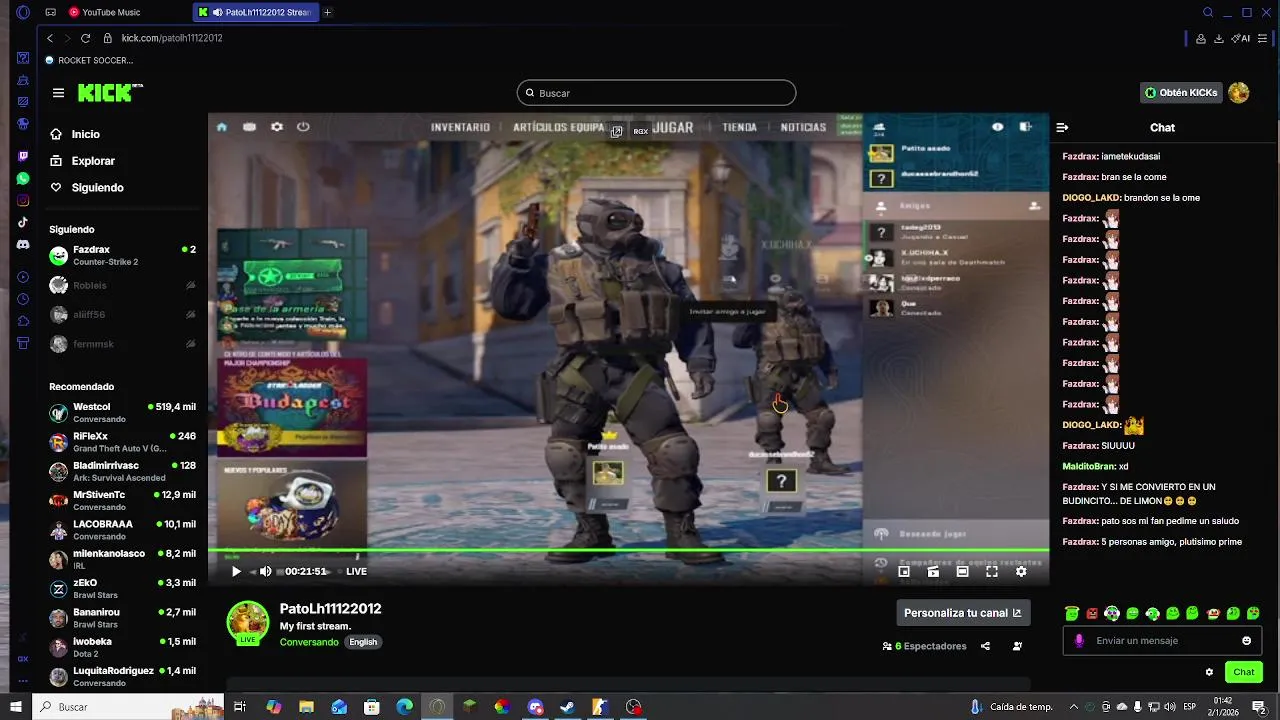Click the Buscar search field on Kick

pos(656,93)
